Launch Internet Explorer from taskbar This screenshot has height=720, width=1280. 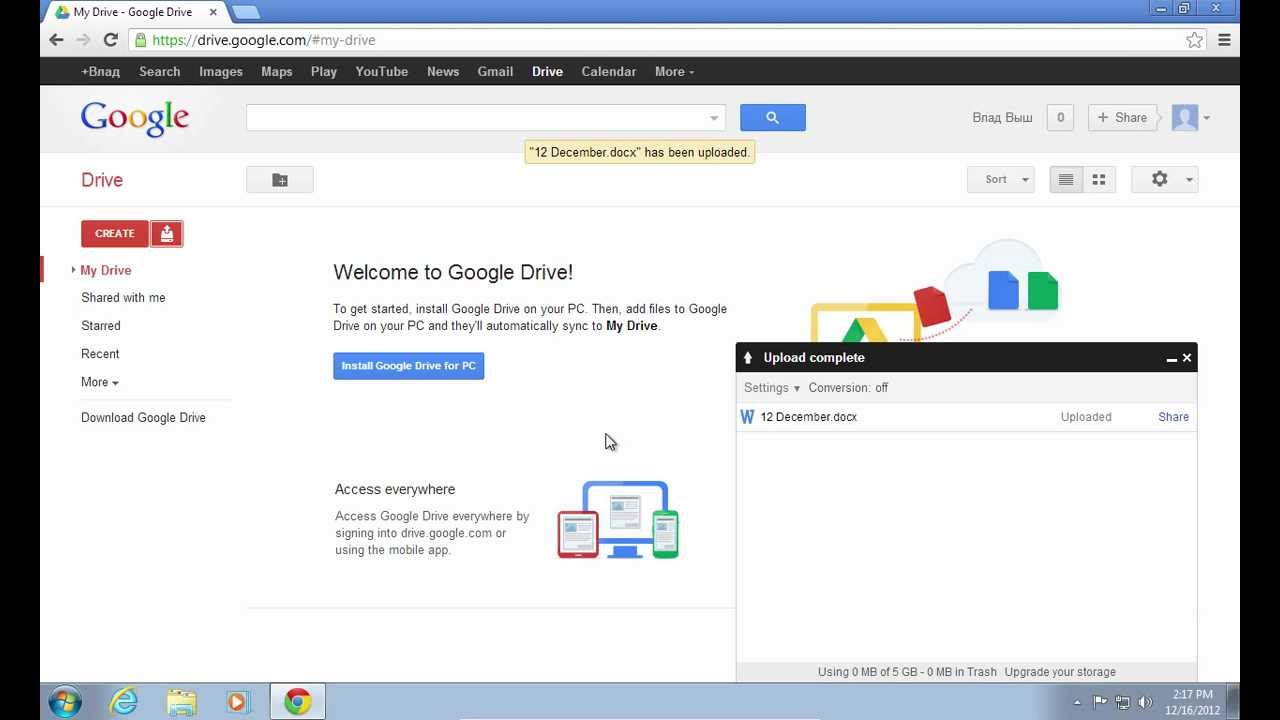click(x=124, y=702)
